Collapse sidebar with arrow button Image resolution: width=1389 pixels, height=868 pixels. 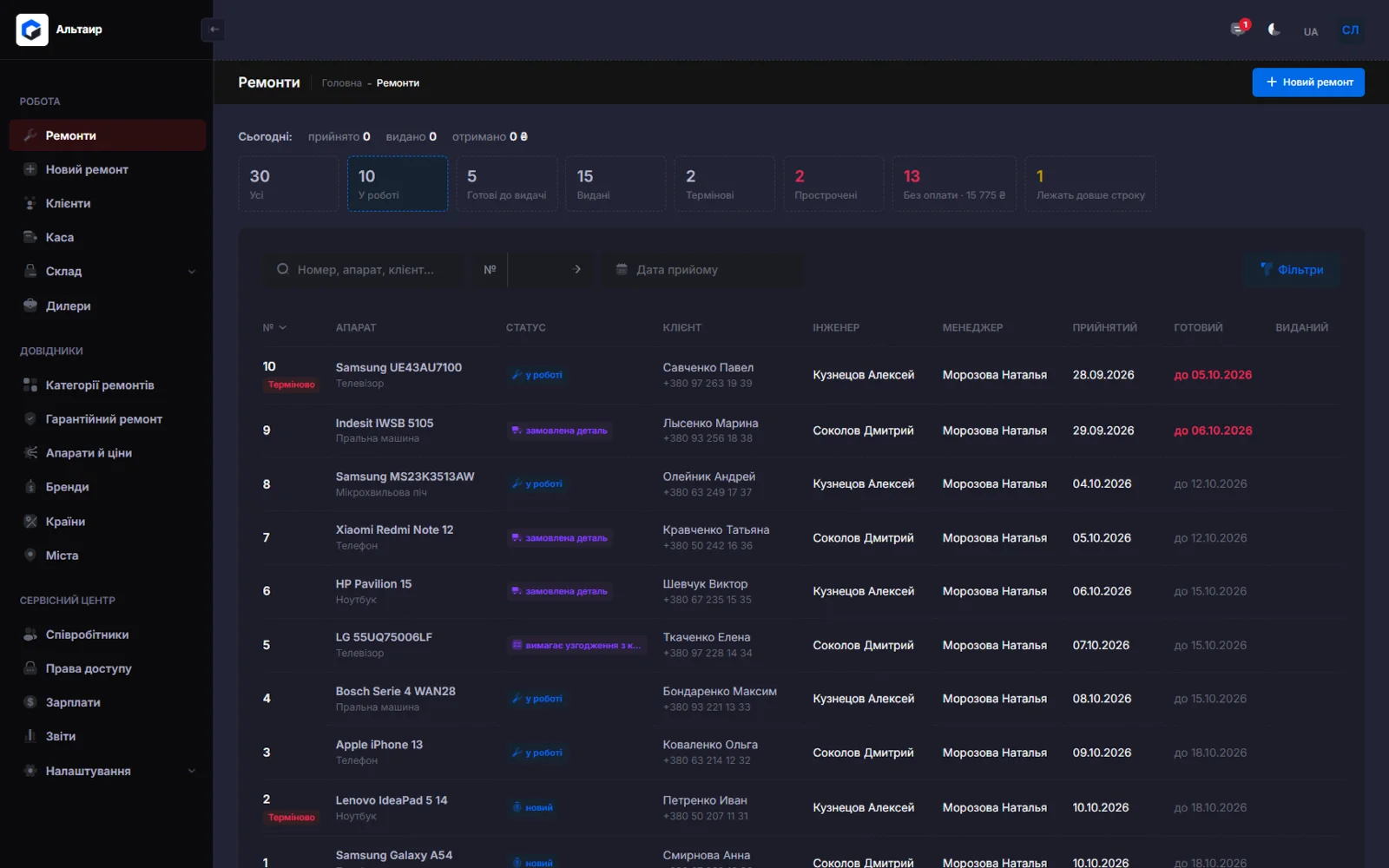pos(214,30)
